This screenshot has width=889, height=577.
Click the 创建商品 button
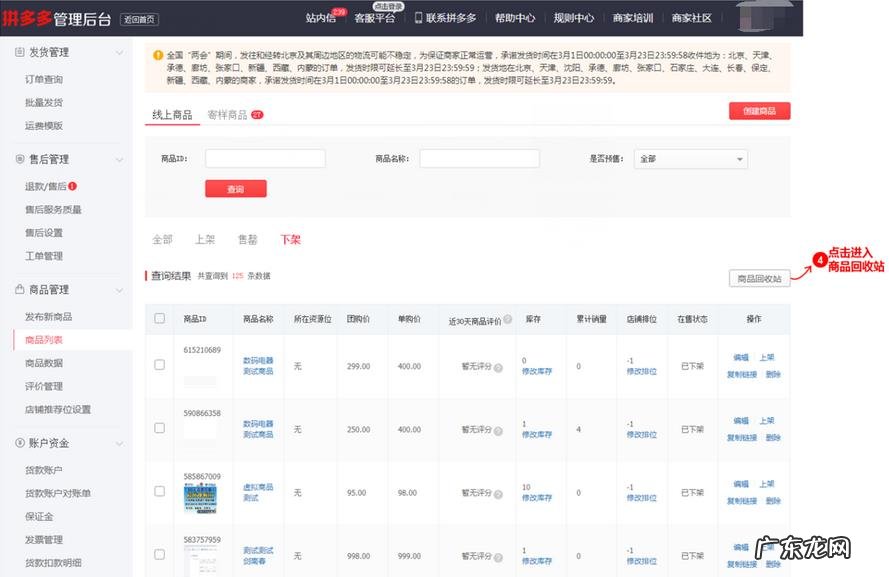click(x=762, y=111)
